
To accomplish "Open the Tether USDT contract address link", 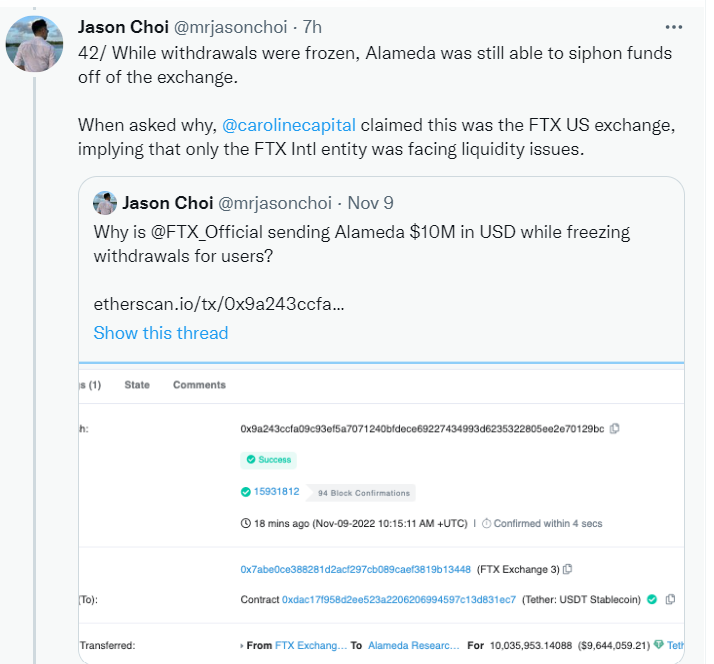I will pyautogui.click(x=399, y=599).
